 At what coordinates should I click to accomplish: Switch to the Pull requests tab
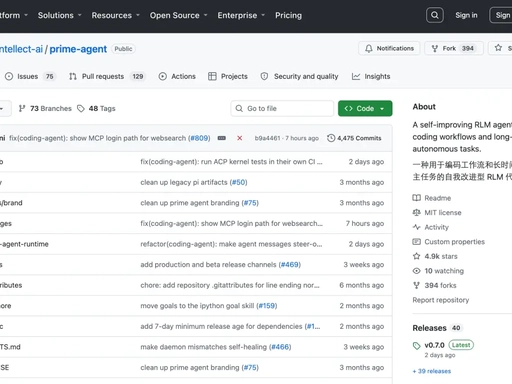tap(107, 76)
